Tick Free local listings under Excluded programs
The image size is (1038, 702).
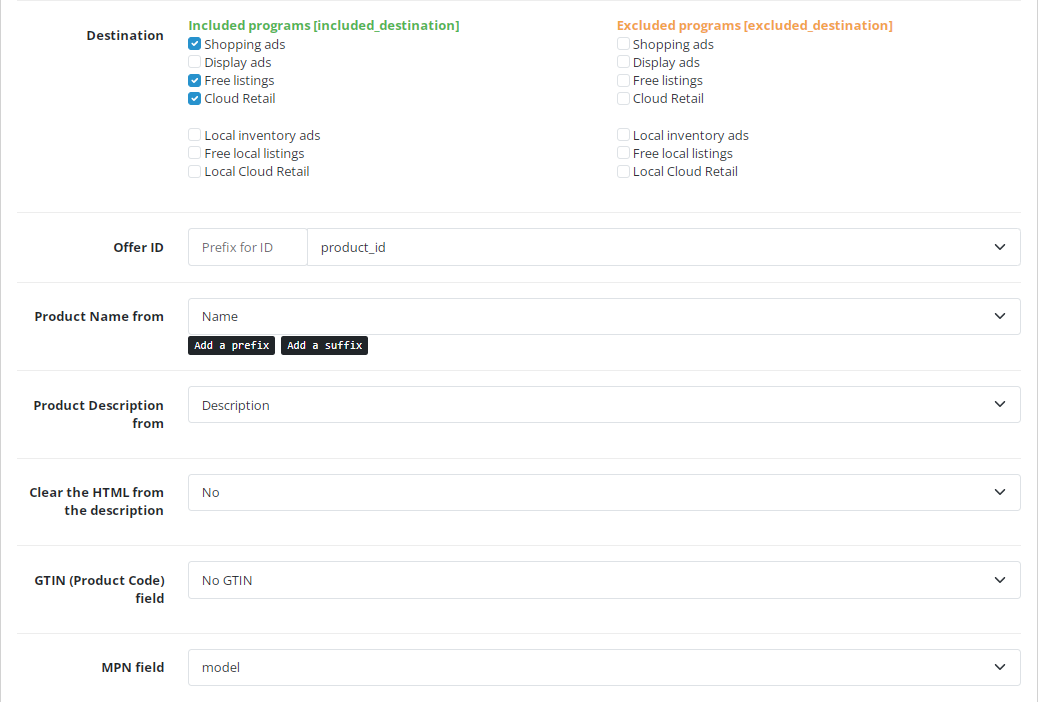pos(623,153)
